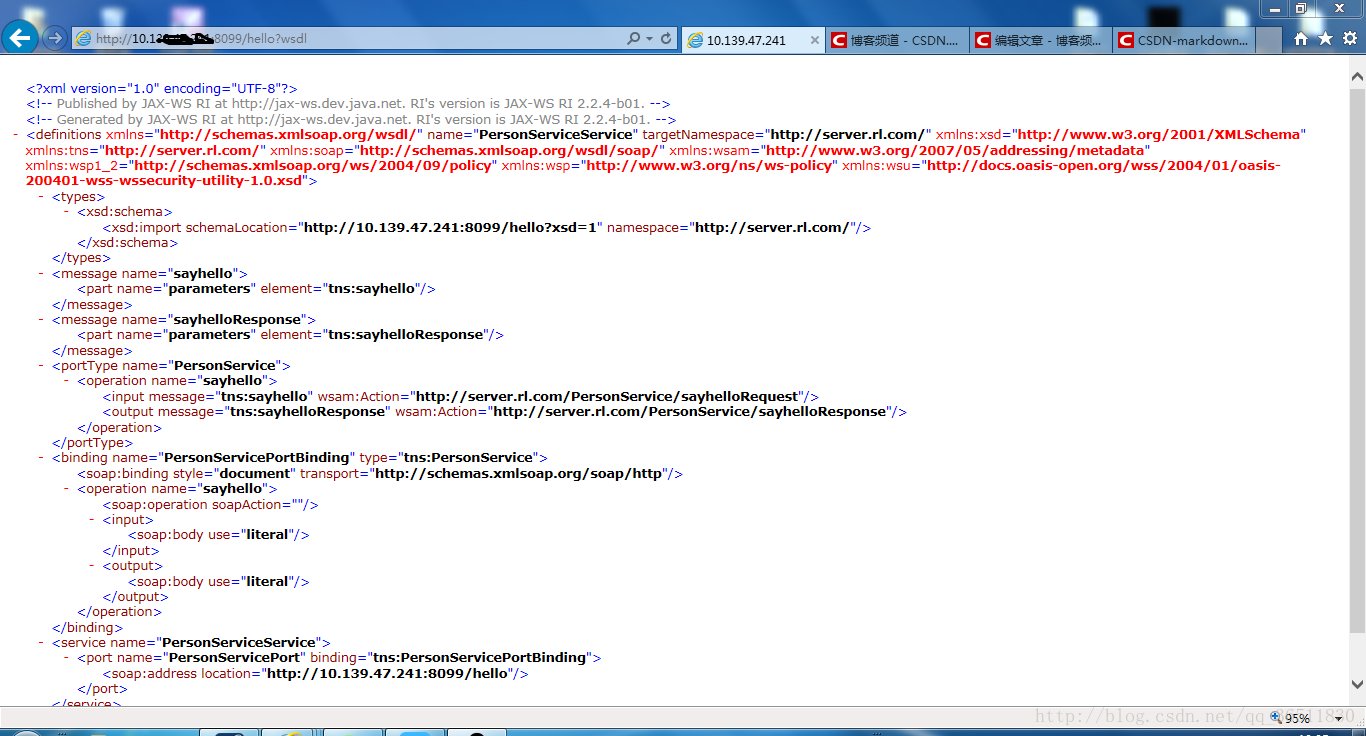The image size is (1366, 736).
Task: Click element value tns:sayhelloResponse in part line
Action: pos(406,335)
